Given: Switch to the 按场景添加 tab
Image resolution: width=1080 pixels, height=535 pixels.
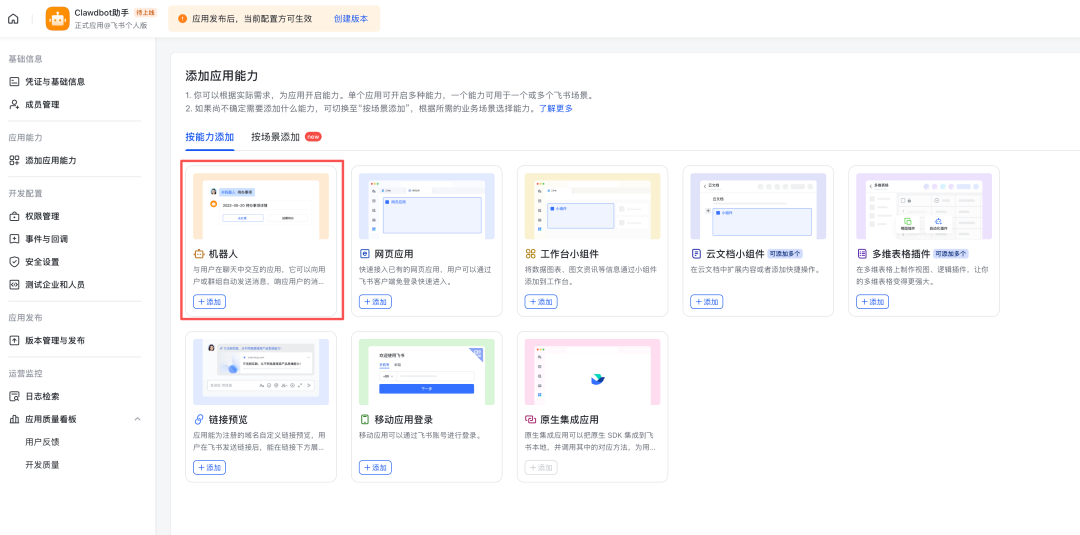Looking at the screenshot, I should [x=275, y=137].
